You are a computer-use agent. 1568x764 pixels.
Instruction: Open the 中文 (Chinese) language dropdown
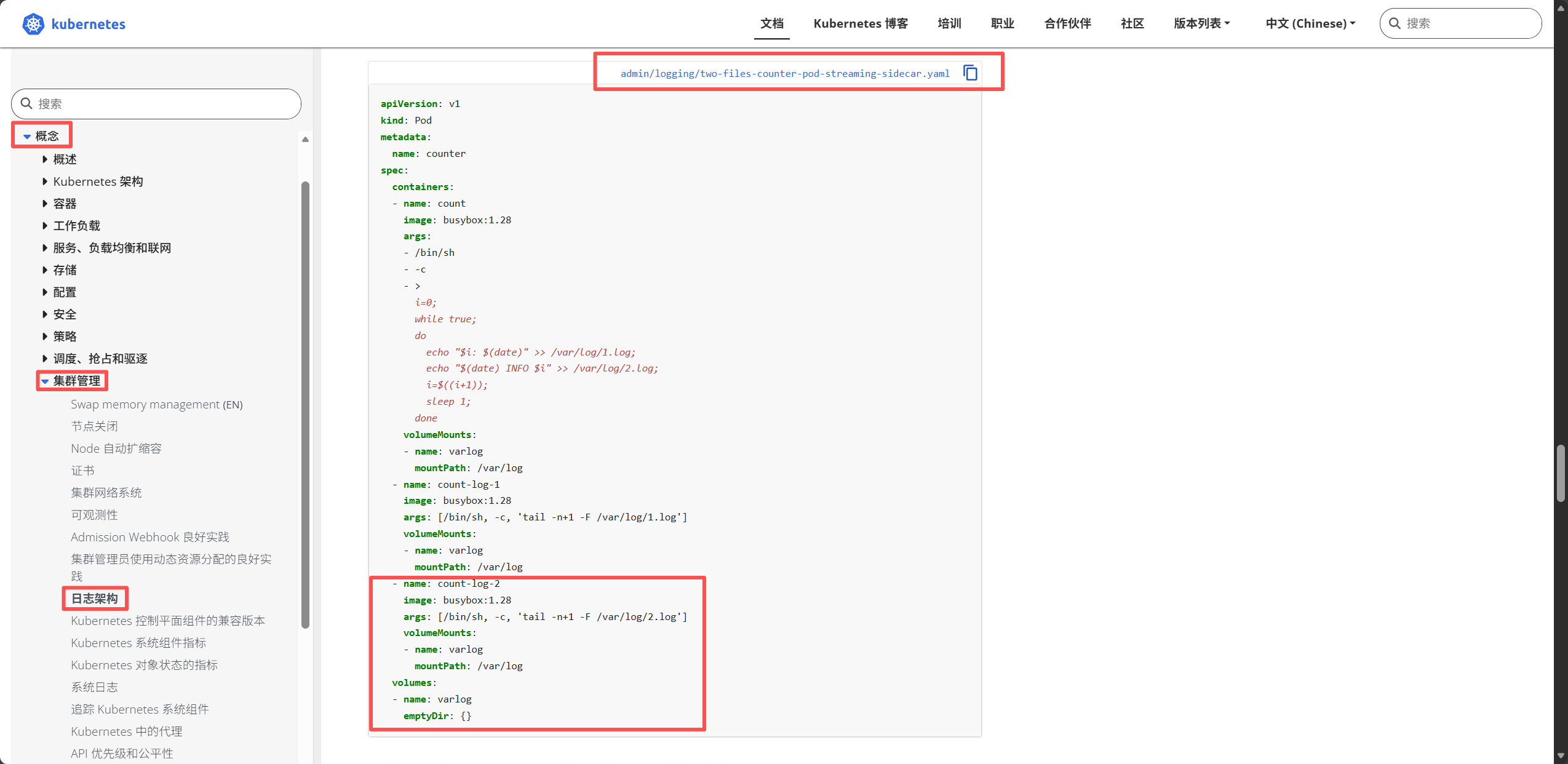(1310, 23)
